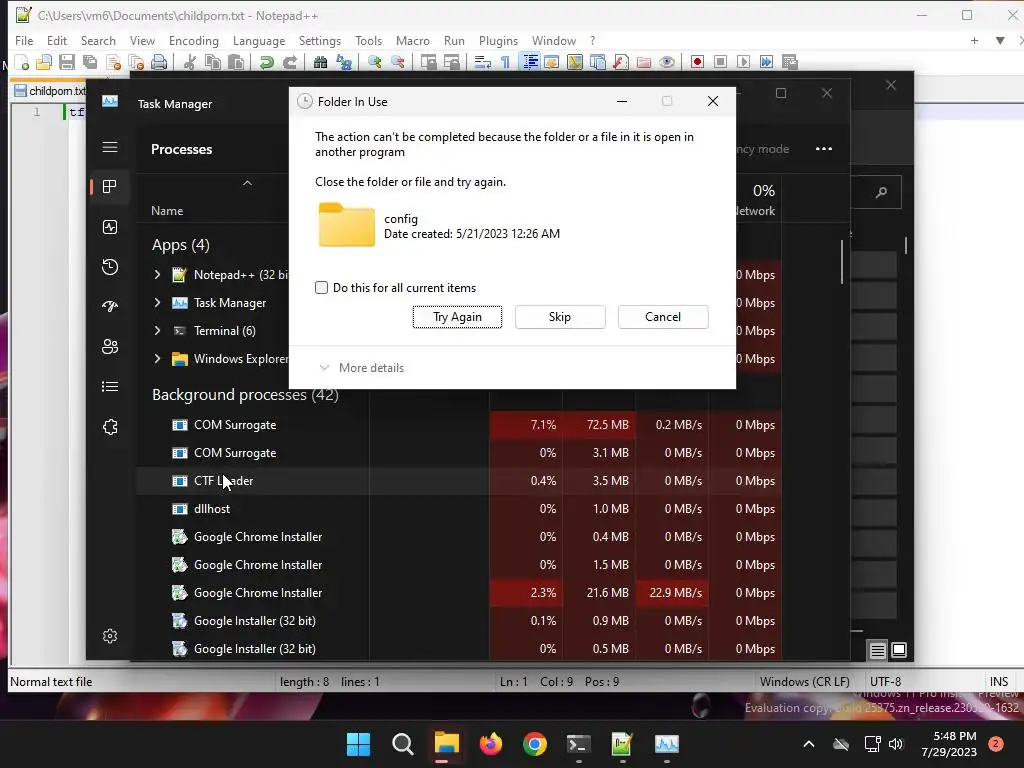Expand More details in Folder In Use dialog
The width and height of the screenshot is (1024, 768).
pos(361,368)
